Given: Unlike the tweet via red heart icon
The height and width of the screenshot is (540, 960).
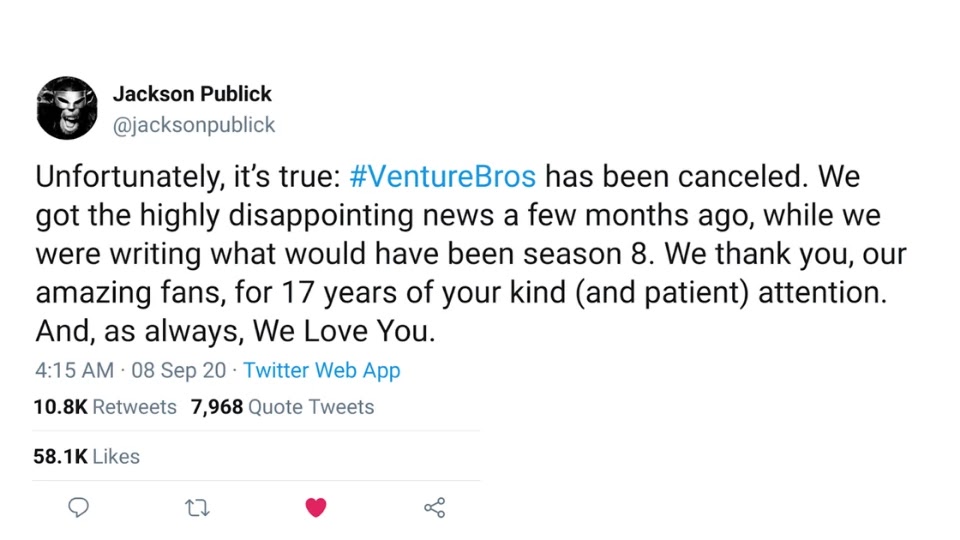Looking at the screenshot, I should click(x=316, y=508).
